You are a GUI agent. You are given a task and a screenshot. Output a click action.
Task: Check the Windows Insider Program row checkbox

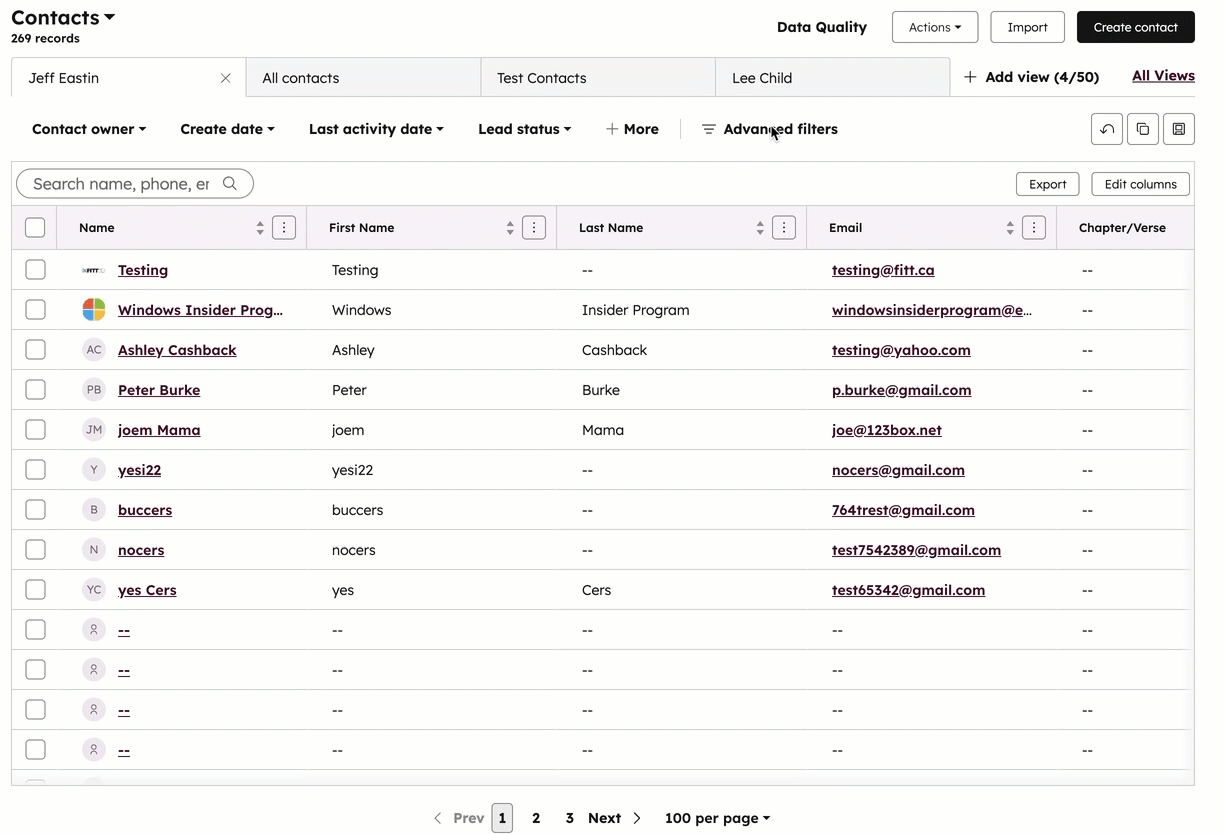pyautogui.click(x=35, y=310)
